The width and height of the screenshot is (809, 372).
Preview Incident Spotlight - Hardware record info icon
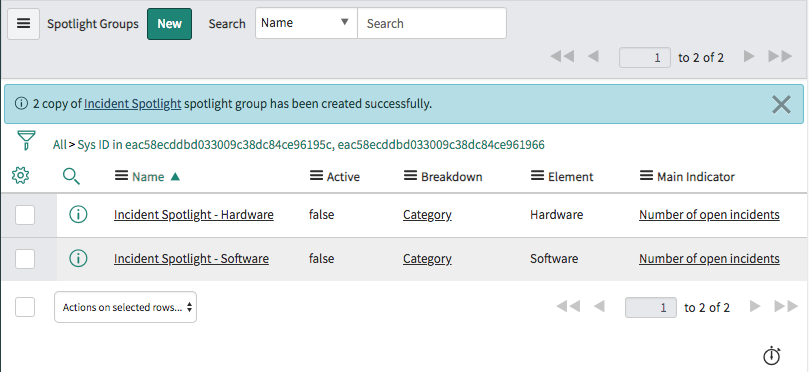click(x=78, y=214)
